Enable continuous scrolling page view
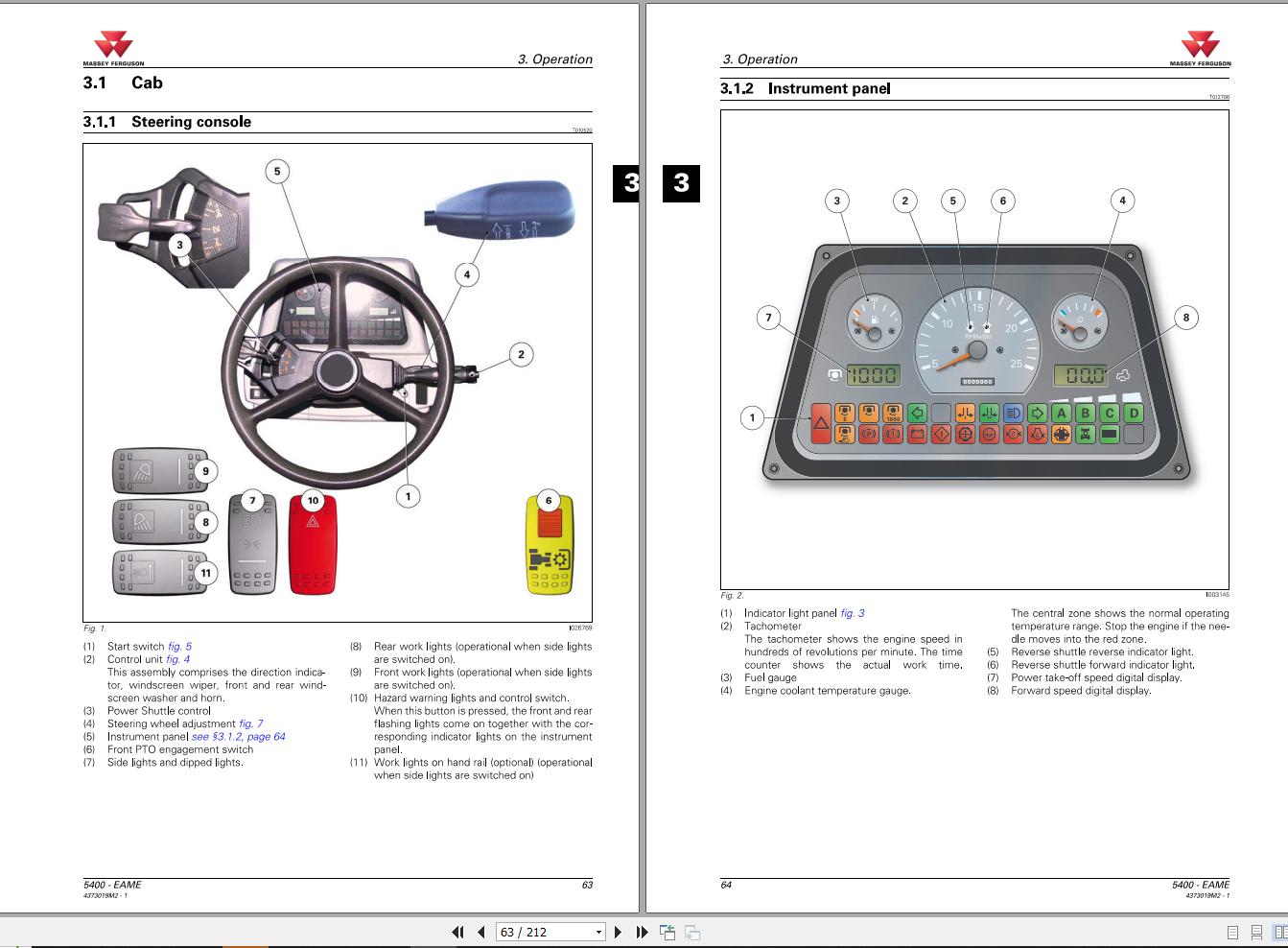Image resolution: width=1288 pixels, height=948 pixels. [x=1256, y=932]
